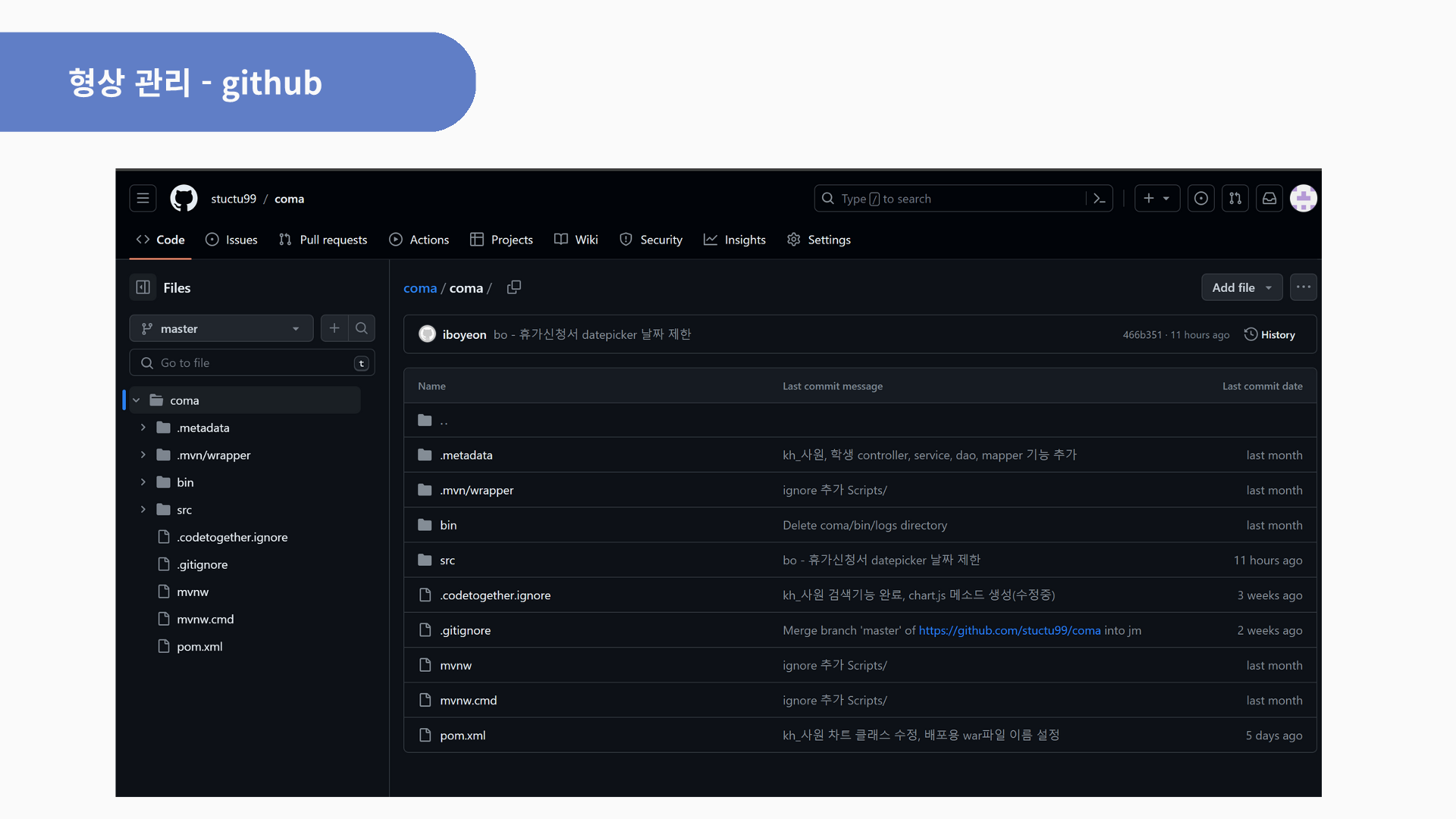Switch to the Issues tab
This screenshot has width=1456, height=819.
point(231,240)
